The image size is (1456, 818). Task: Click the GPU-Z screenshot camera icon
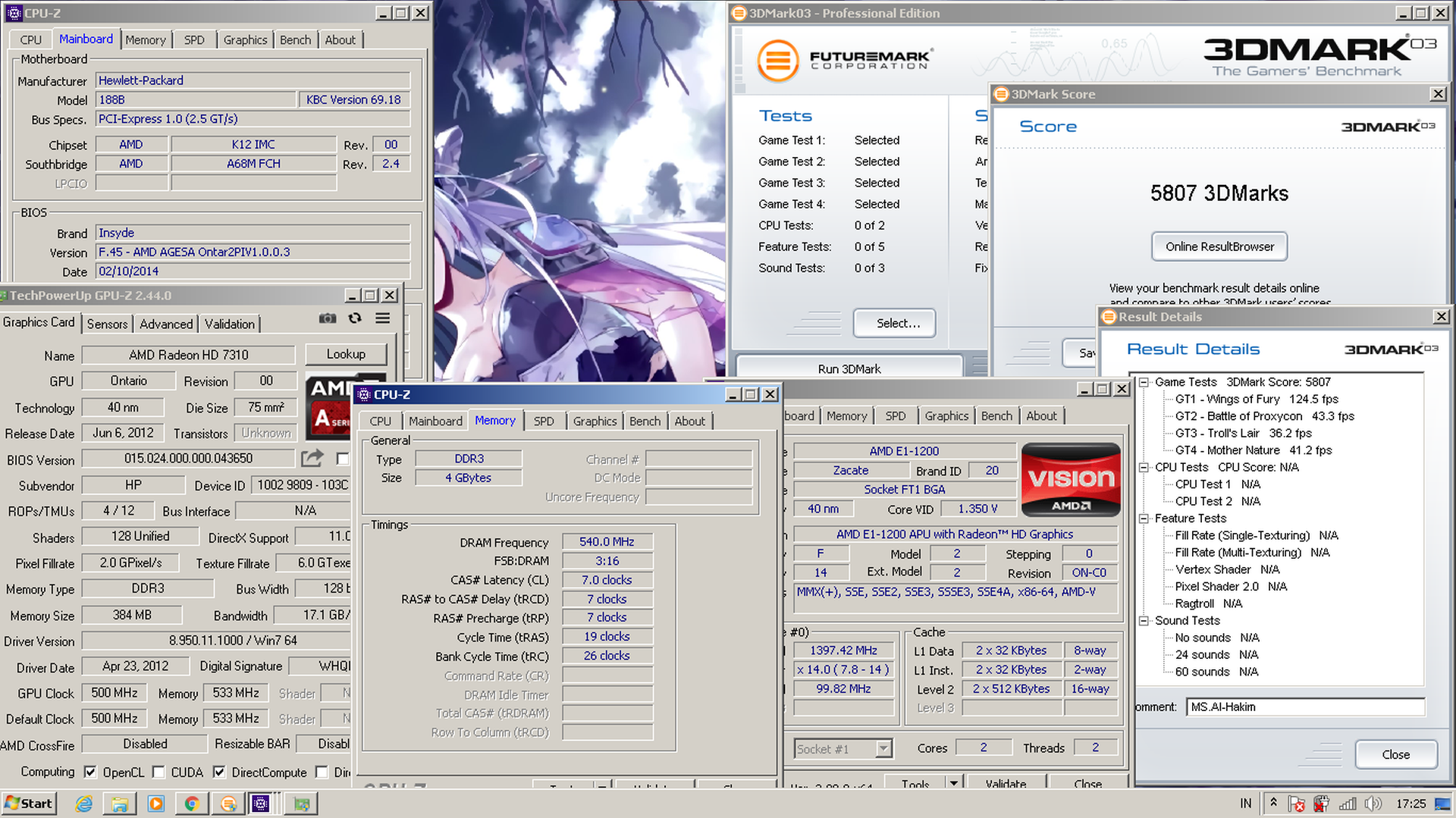(x=327, y=318)
